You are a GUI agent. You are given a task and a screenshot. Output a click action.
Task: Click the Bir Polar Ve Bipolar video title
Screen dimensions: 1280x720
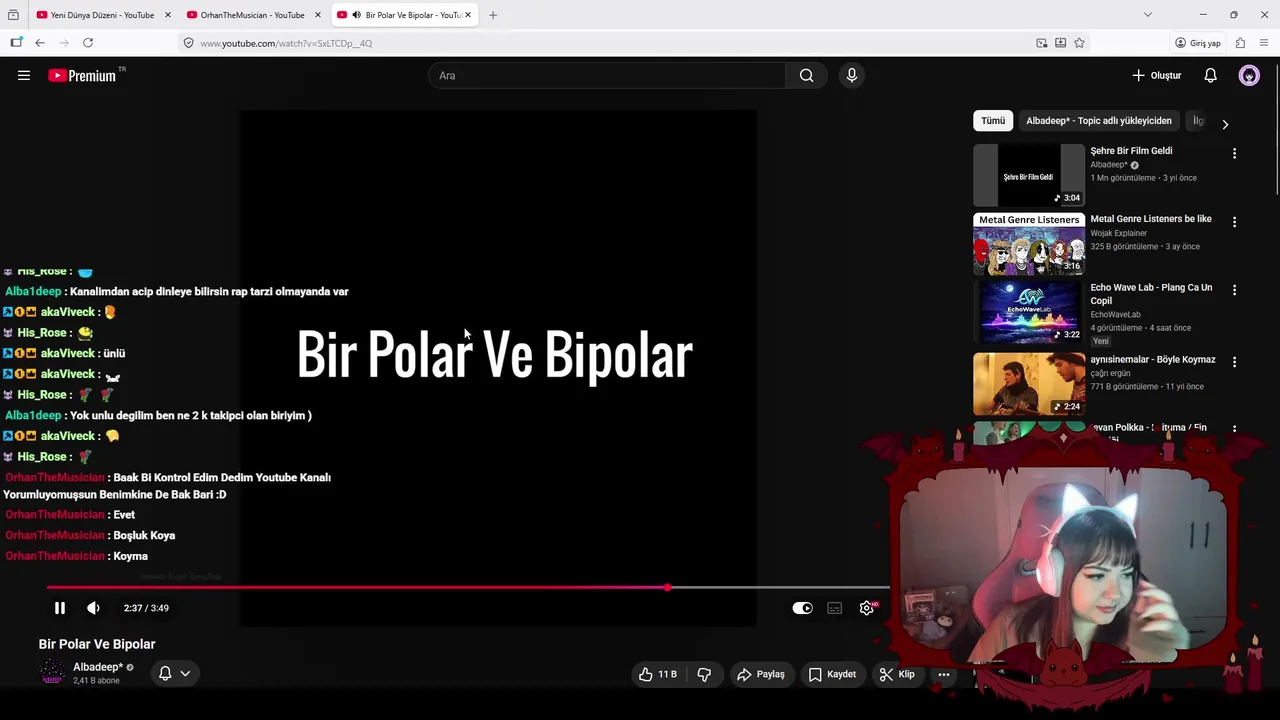(x=97, y=644)
